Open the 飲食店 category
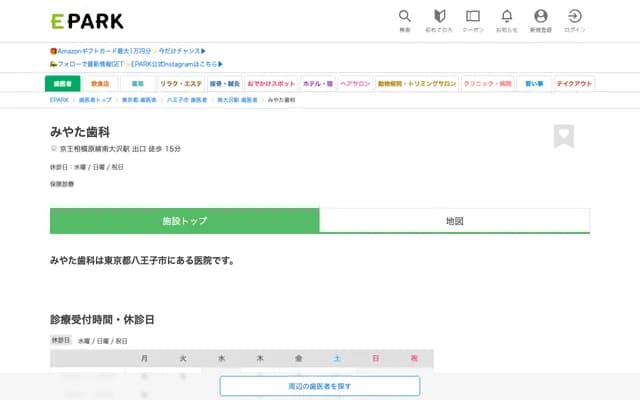The height and width of the screenshot is (400, 640). coord(100,84)
